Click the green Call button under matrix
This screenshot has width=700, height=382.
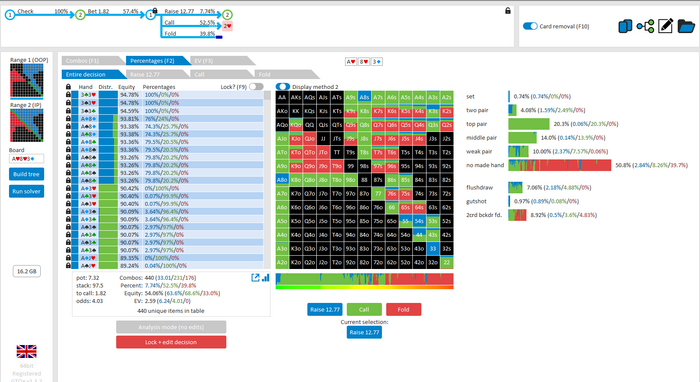364,309
